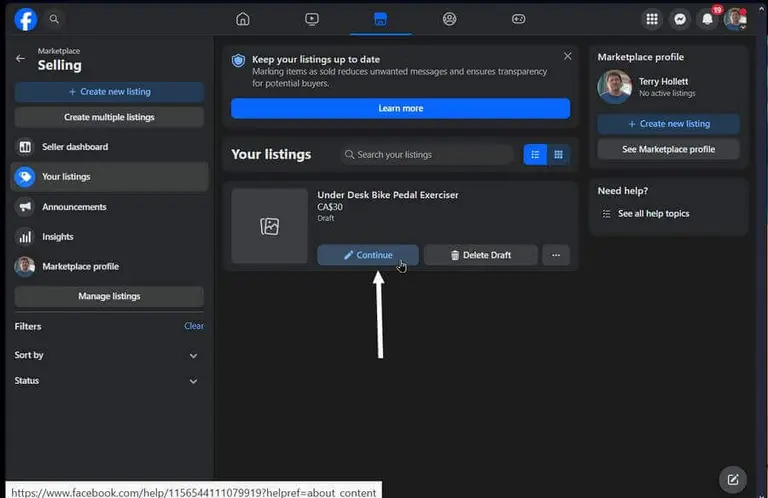This screenshot has width=768, height=498.
Task: Open Under Desk Bike Pedal Exerciser title
Action: (x=388, y=195)
